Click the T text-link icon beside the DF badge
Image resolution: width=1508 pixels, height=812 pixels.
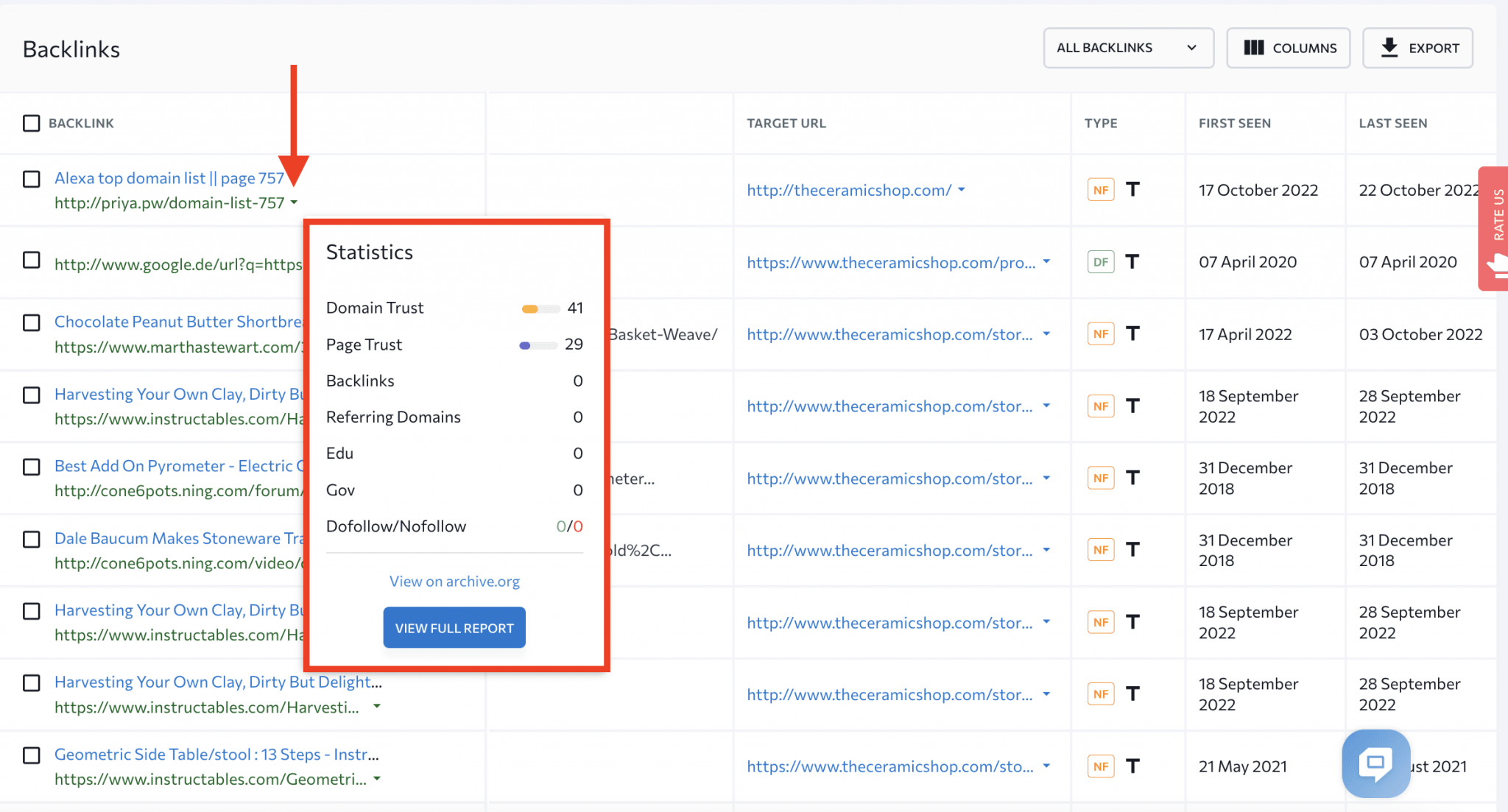coord(1133,261)
